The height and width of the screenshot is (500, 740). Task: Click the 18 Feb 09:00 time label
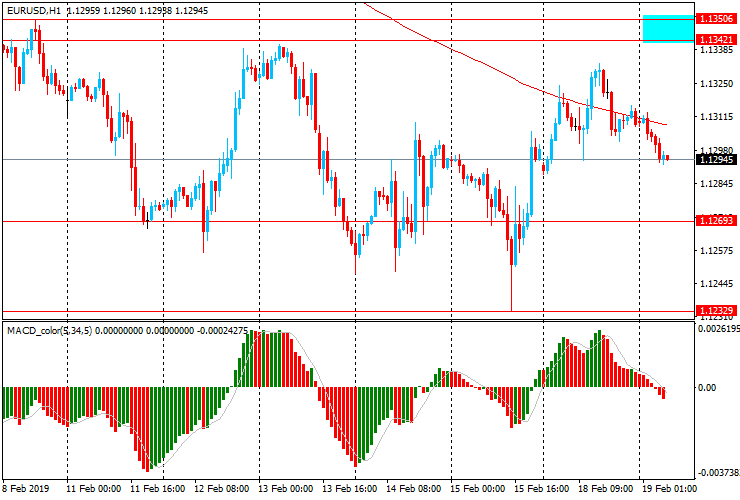click(606, 488)
